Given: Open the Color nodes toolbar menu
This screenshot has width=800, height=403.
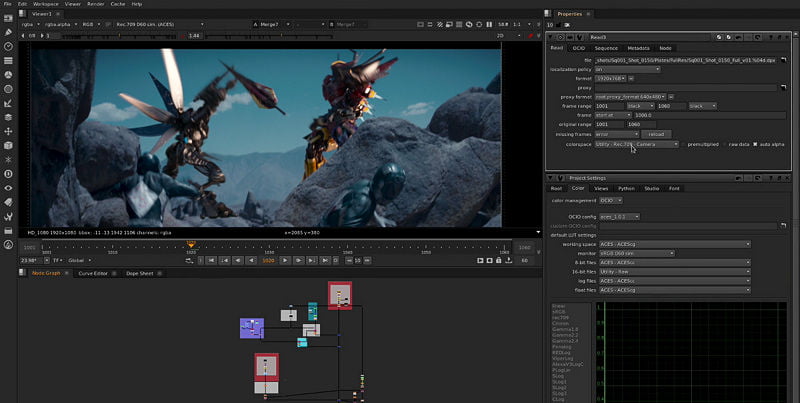Looking at the screenshot, I should coord(8,75).
